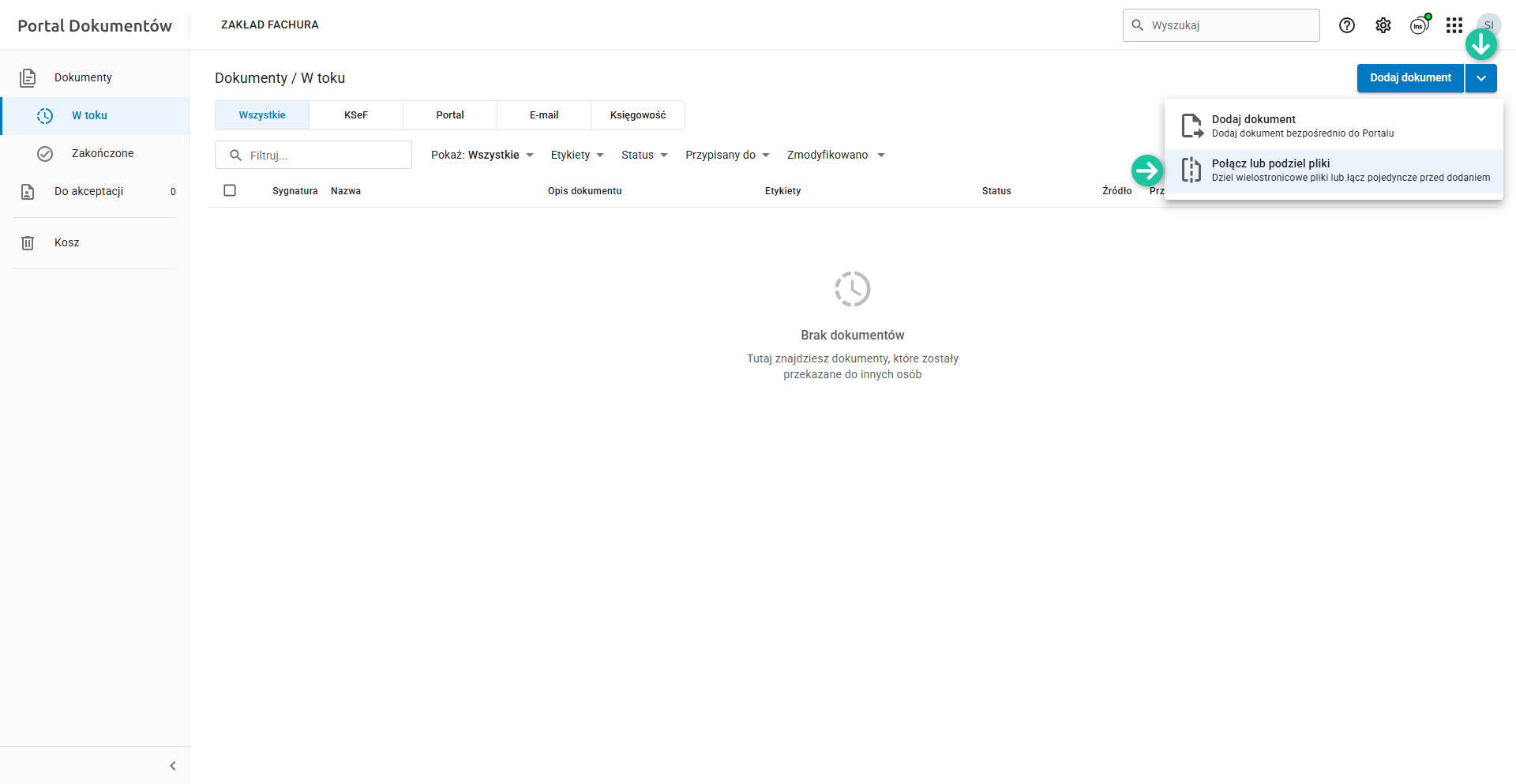Viewport: 1516px width, 784px height.
Task: Click the Zakończone checkmark icon
Action: 45,154
